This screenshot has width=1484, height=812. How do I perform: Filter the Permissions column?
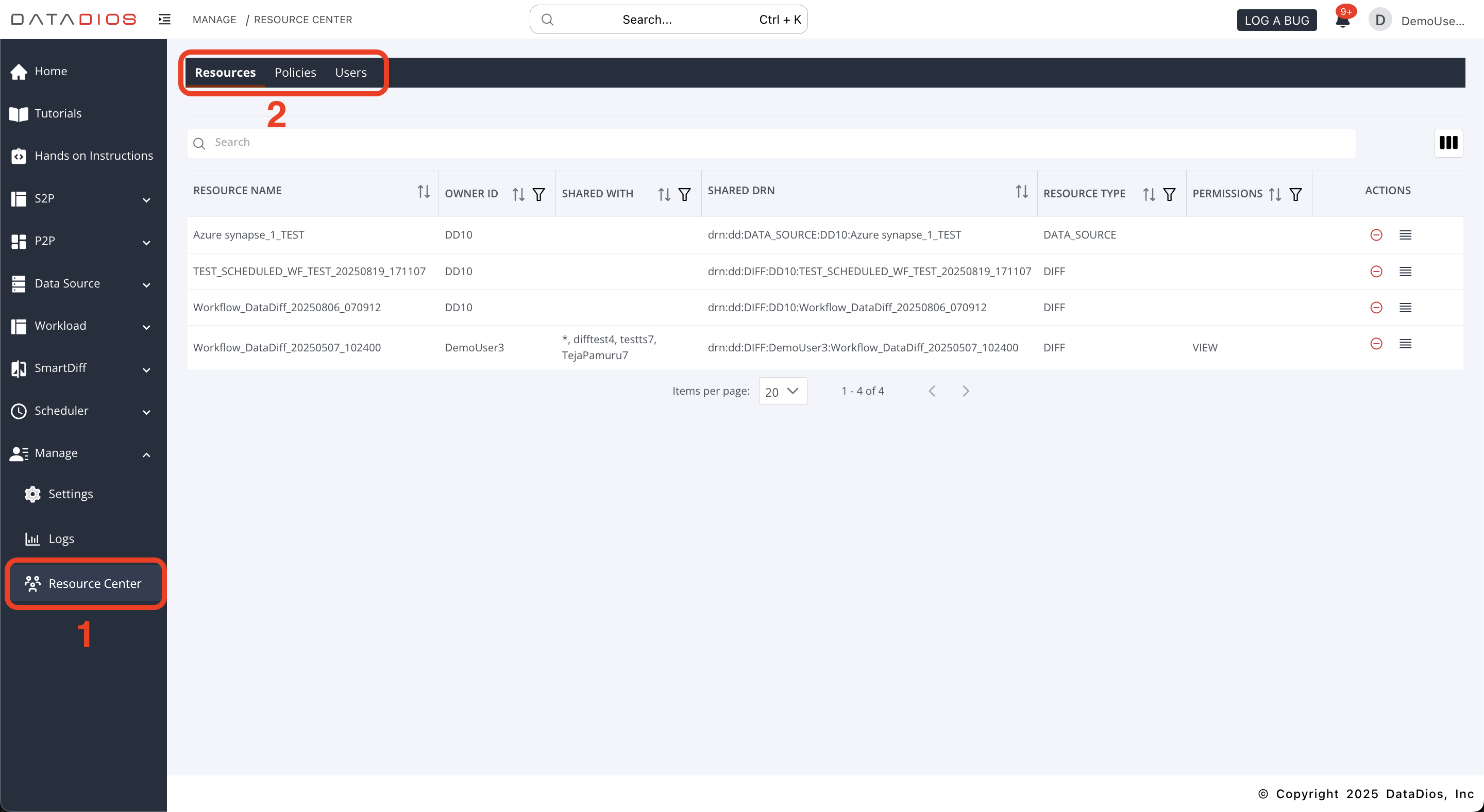pos(1295,194)
